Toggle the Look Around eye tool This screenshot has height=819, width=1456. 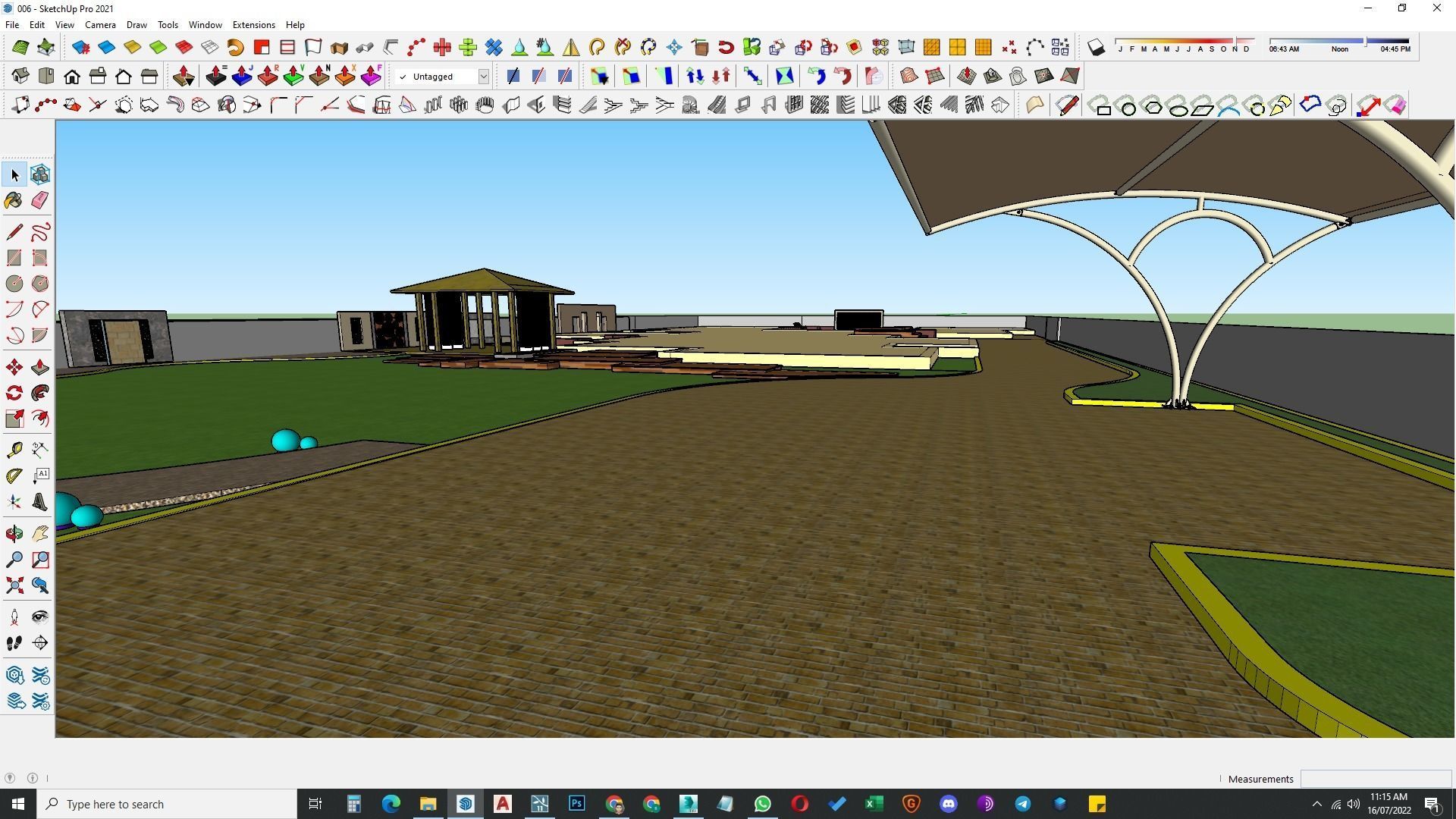point(40,617)
